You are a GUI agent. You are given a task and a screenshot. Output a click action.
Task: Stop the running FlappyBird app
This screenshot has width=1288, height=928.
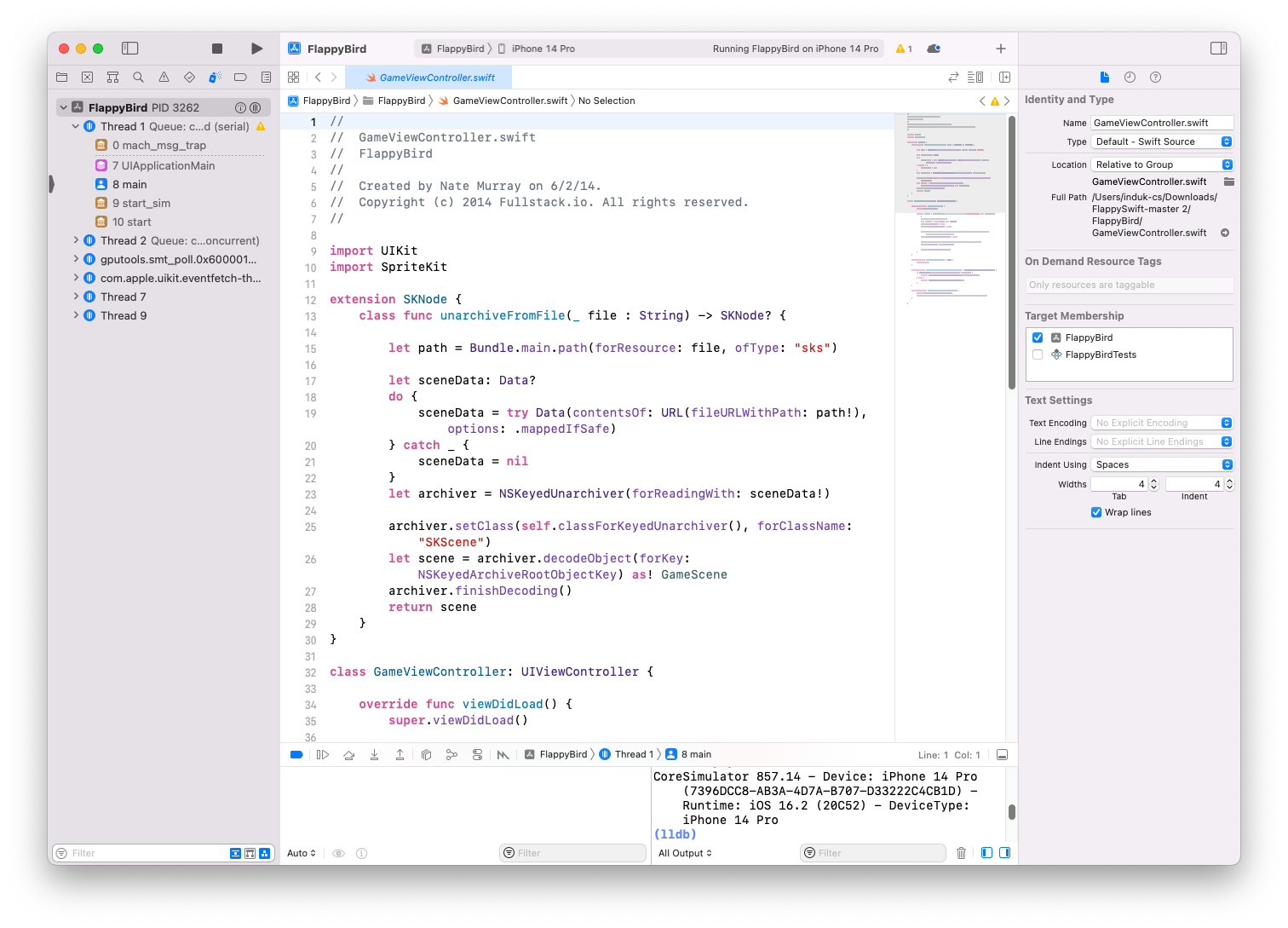pos(217,49)
